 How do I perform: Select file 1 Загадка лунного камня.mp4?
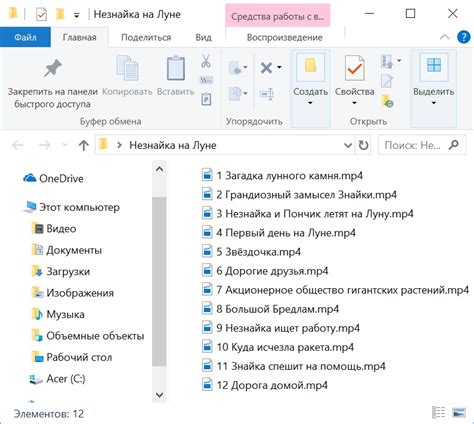[x=282, y=175]
